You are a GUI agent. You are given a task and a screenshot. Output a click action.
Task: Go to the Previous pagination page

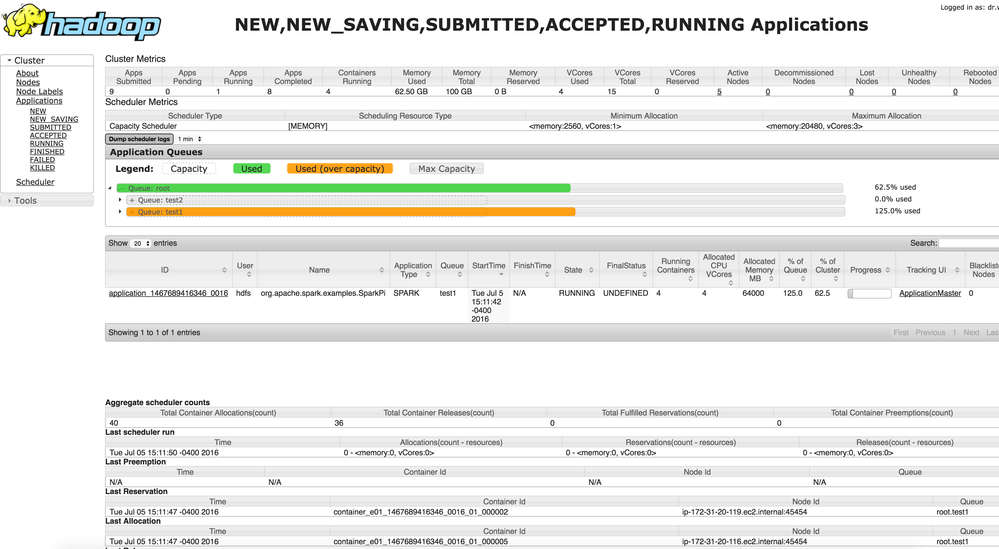(930, 332)
